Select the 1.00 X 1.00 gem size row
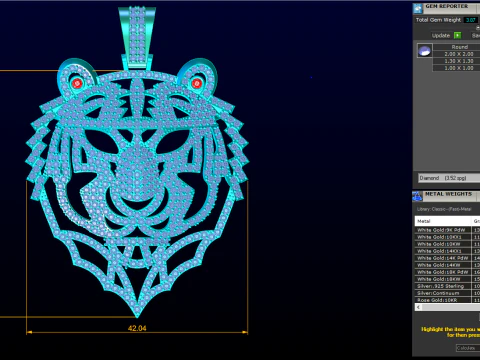The image size is (480, 360). [456, 68]
